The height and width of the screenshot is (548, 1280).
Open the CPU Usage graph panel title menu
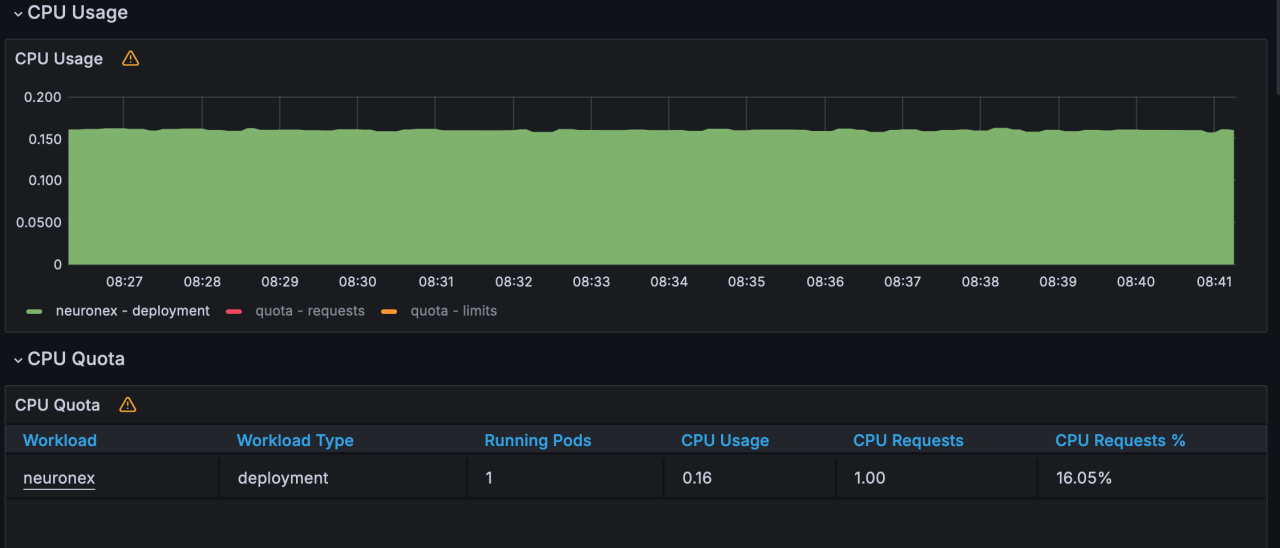pos(59,59)
